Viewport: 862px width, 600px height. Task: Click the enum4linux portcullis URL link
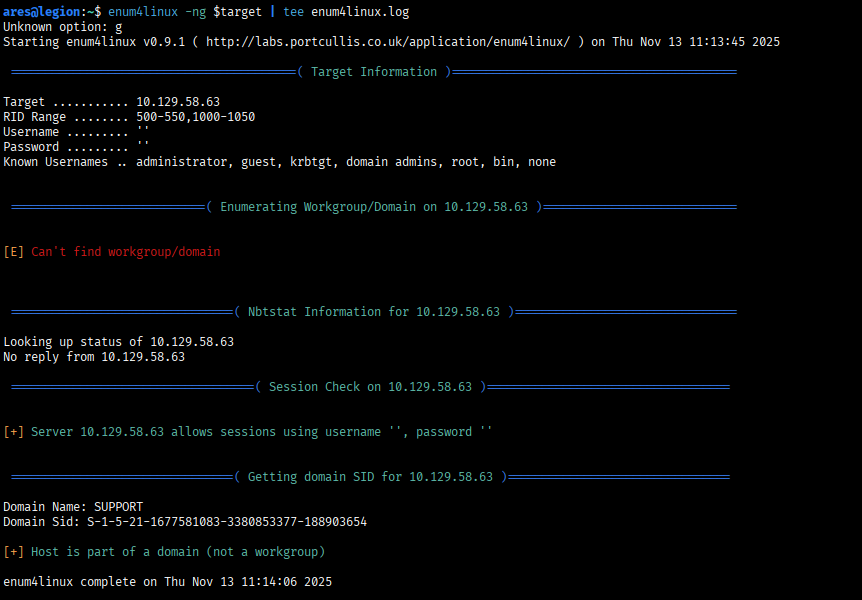(388, 42)
